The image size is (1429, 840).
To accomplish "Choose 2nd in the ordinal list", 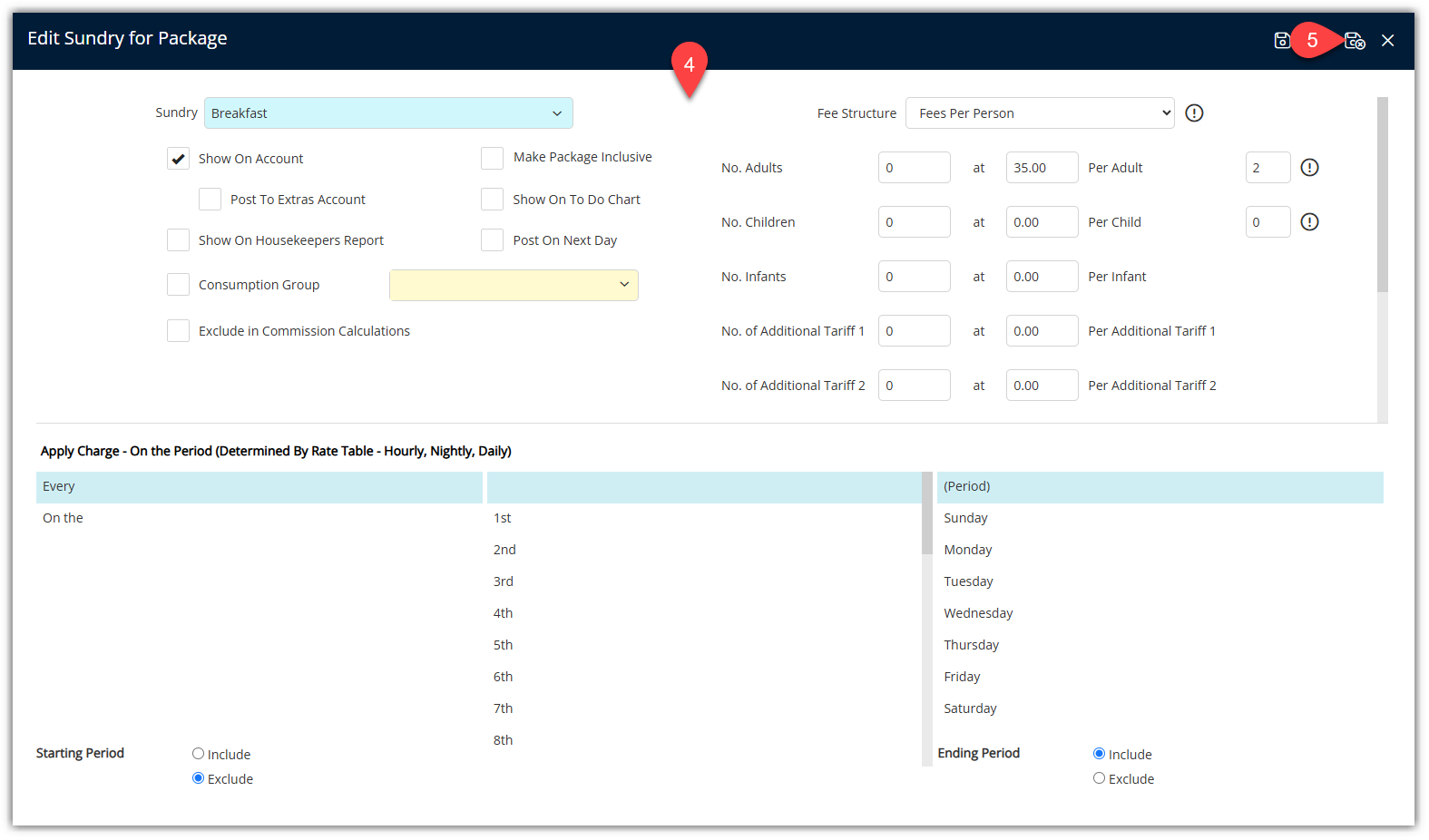I will pos(704,550).
